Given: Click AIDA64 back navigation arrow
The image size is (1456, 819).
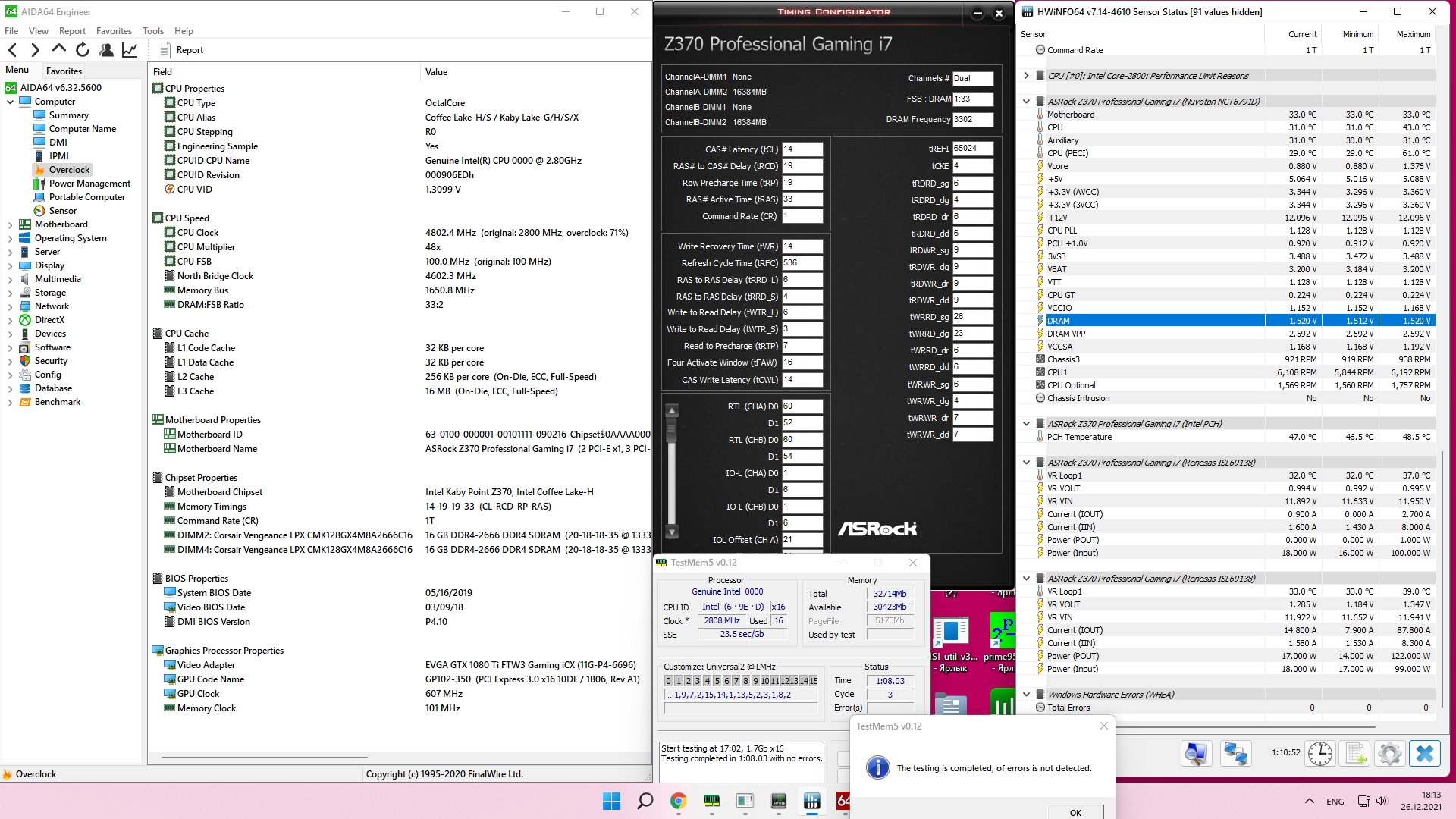Looking at the screenshot, I should (12, 50).
